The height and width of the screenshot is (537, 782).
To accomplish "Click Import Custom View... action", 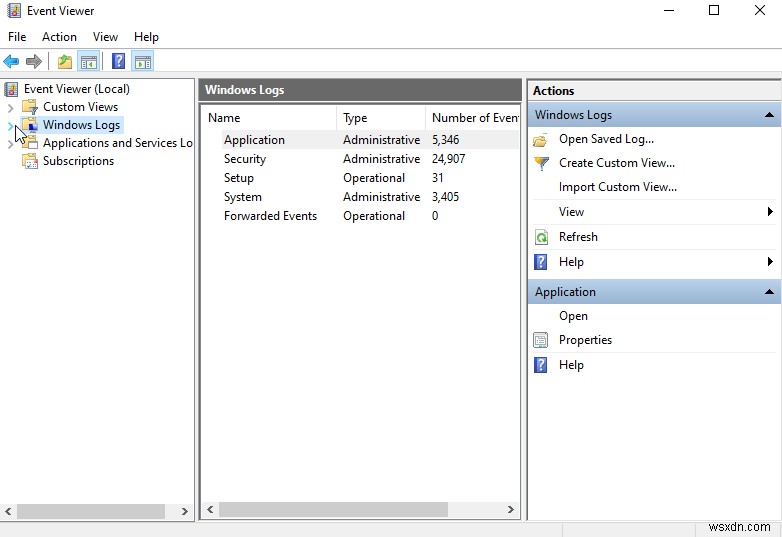I will point(617,187).
